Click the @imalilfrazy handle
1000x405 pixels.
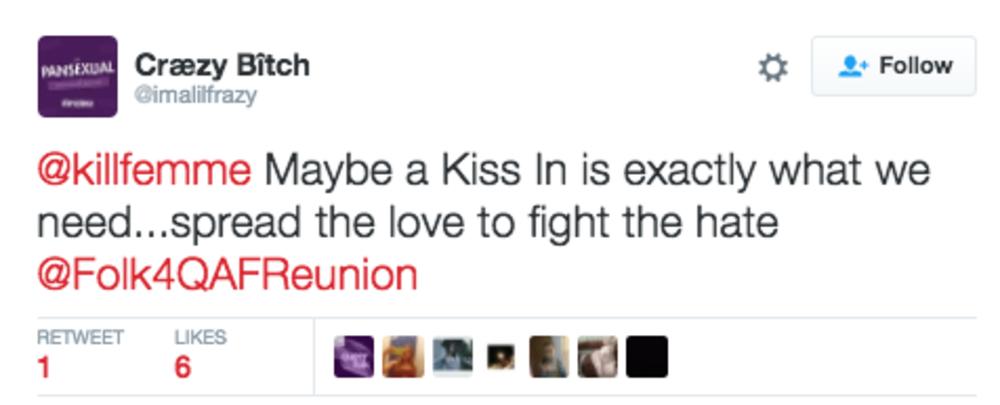pyautogui.click(x=196, y=96)
